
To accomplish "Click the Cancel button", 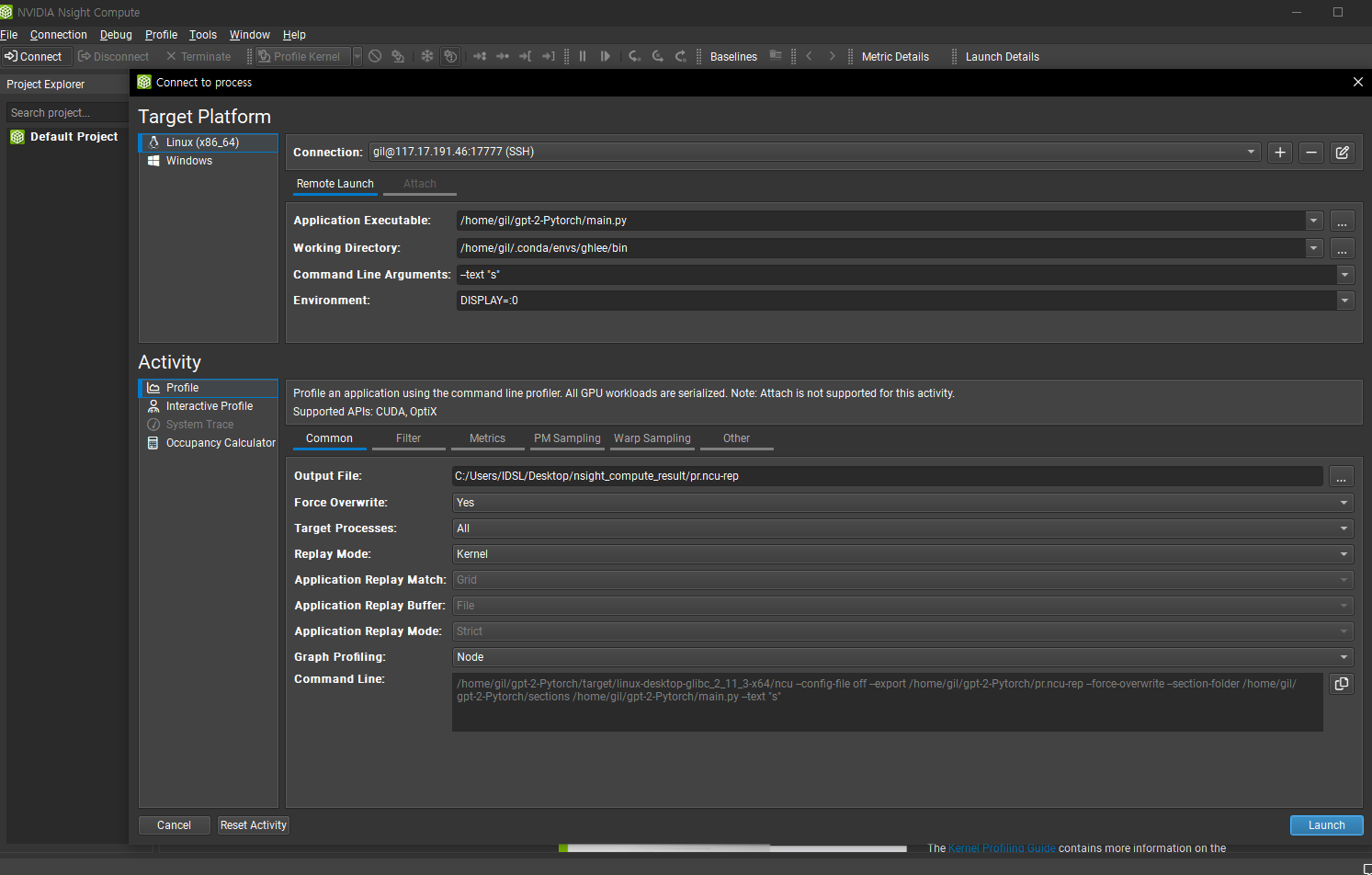I will pyautogui.click(x=175, y=825).
